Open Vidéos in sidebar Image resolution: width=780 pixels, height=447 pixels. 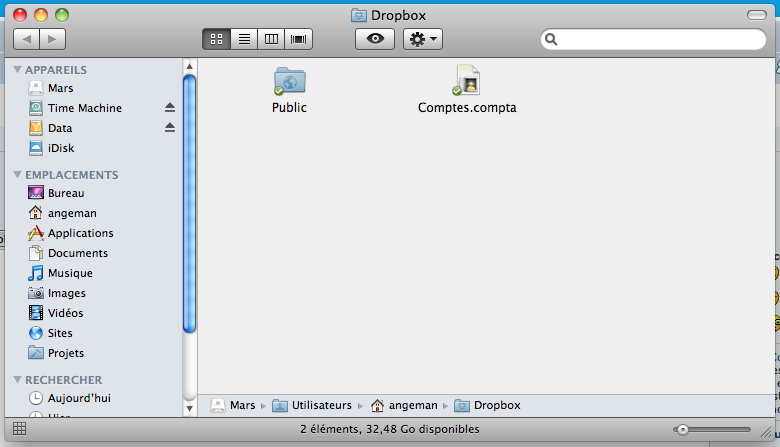(56, 313)
